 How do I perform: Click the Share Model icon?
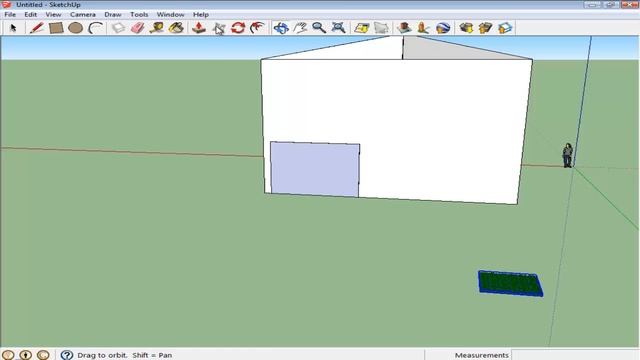coord(485,28)
